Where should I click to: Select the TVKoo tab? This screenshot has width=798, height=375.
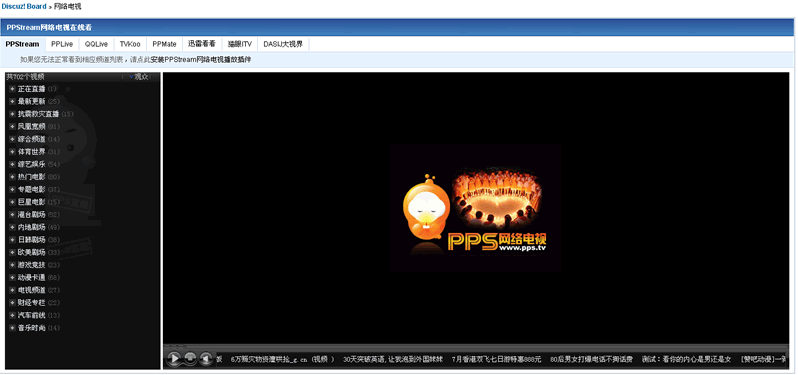[130, 44]
